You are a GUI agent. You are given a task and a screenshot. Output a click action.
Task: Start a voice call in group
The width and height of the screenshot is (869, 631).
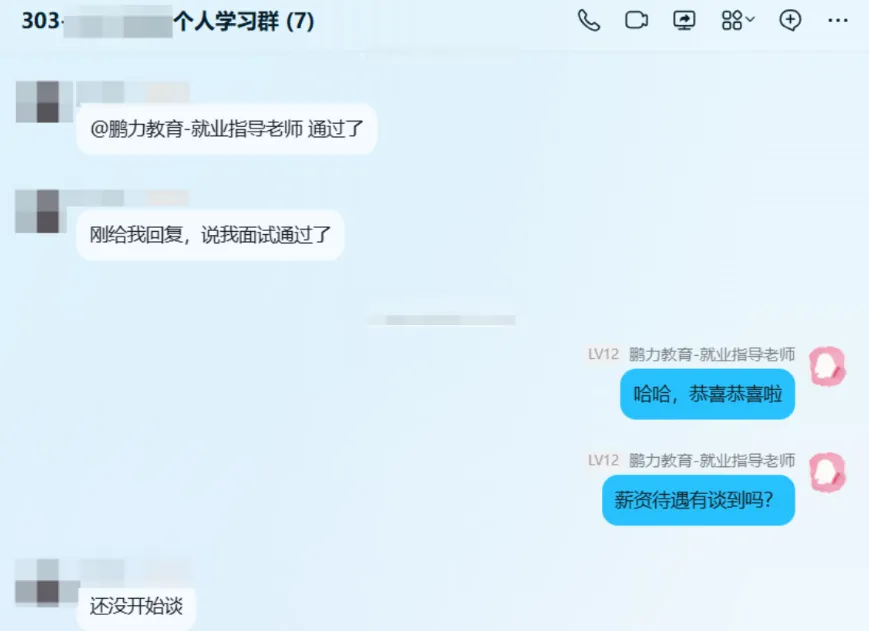tap(589, 20)
